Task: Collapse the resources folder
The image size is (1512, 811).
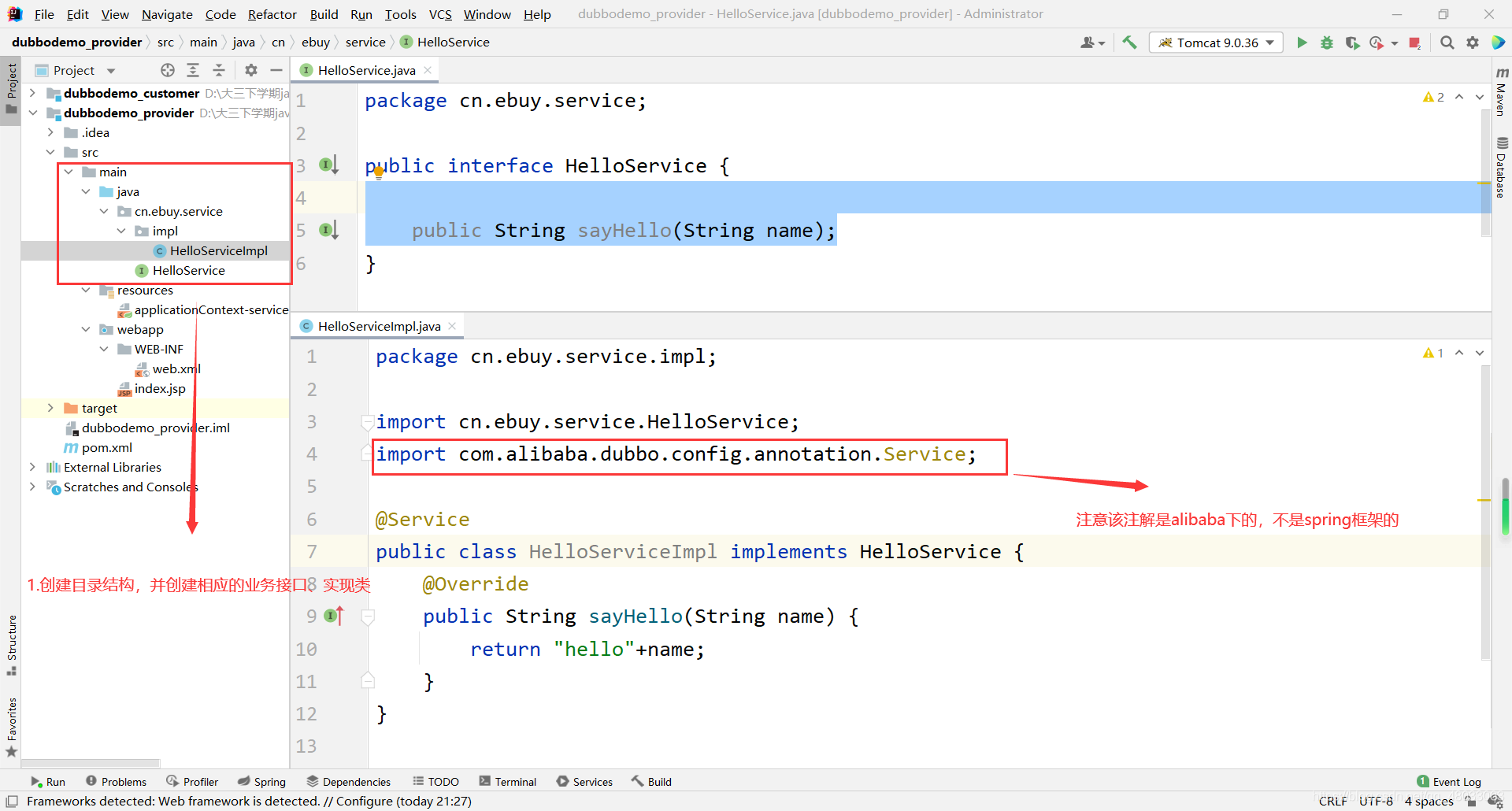Action: pyautogui.click(x=86, y=290)
